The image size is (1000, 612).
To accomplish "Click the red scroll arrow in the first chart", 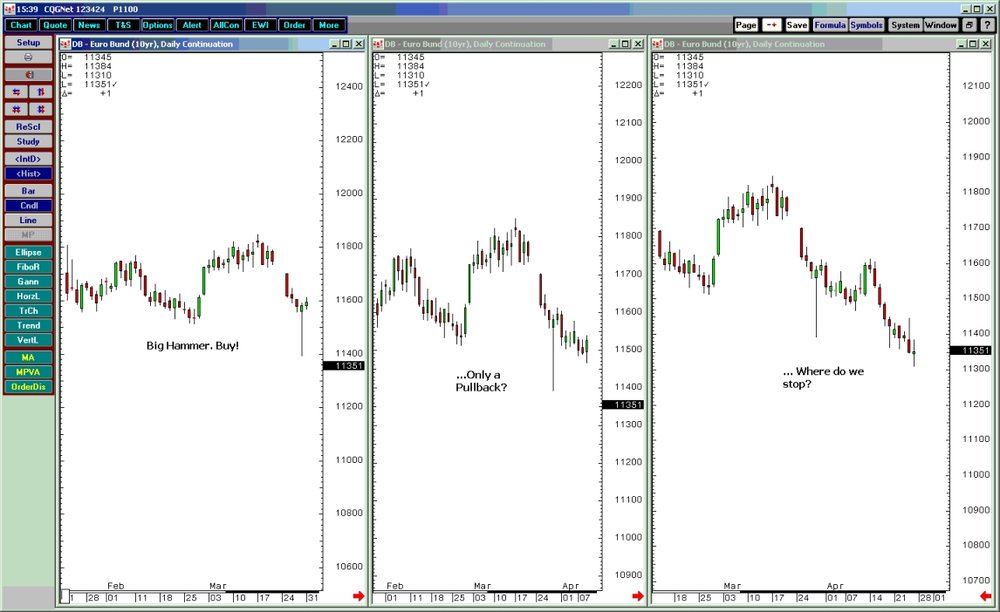I will click(358, 596).
